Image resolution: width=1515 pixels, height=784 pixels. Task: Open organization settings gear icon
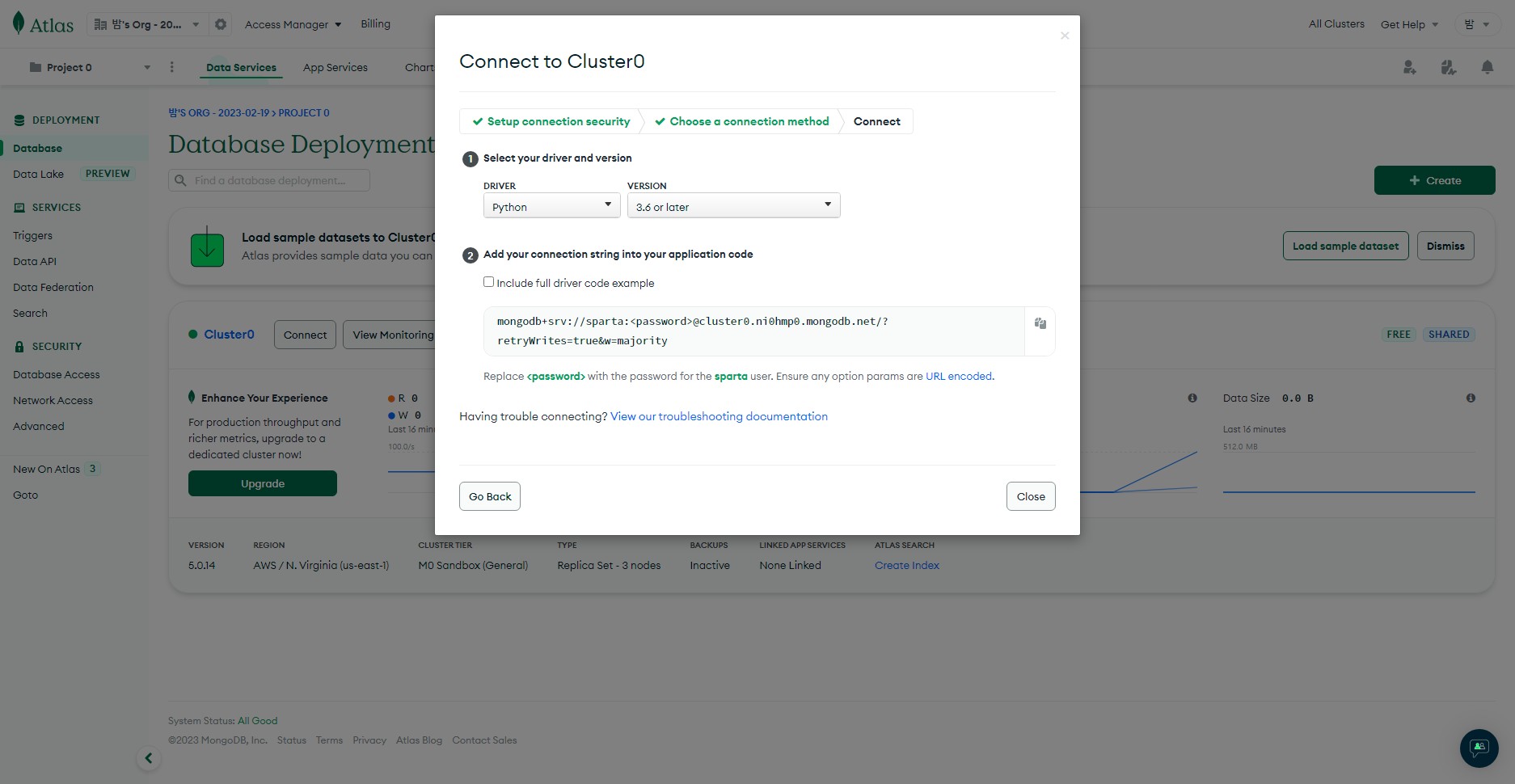tap(221, 24)
